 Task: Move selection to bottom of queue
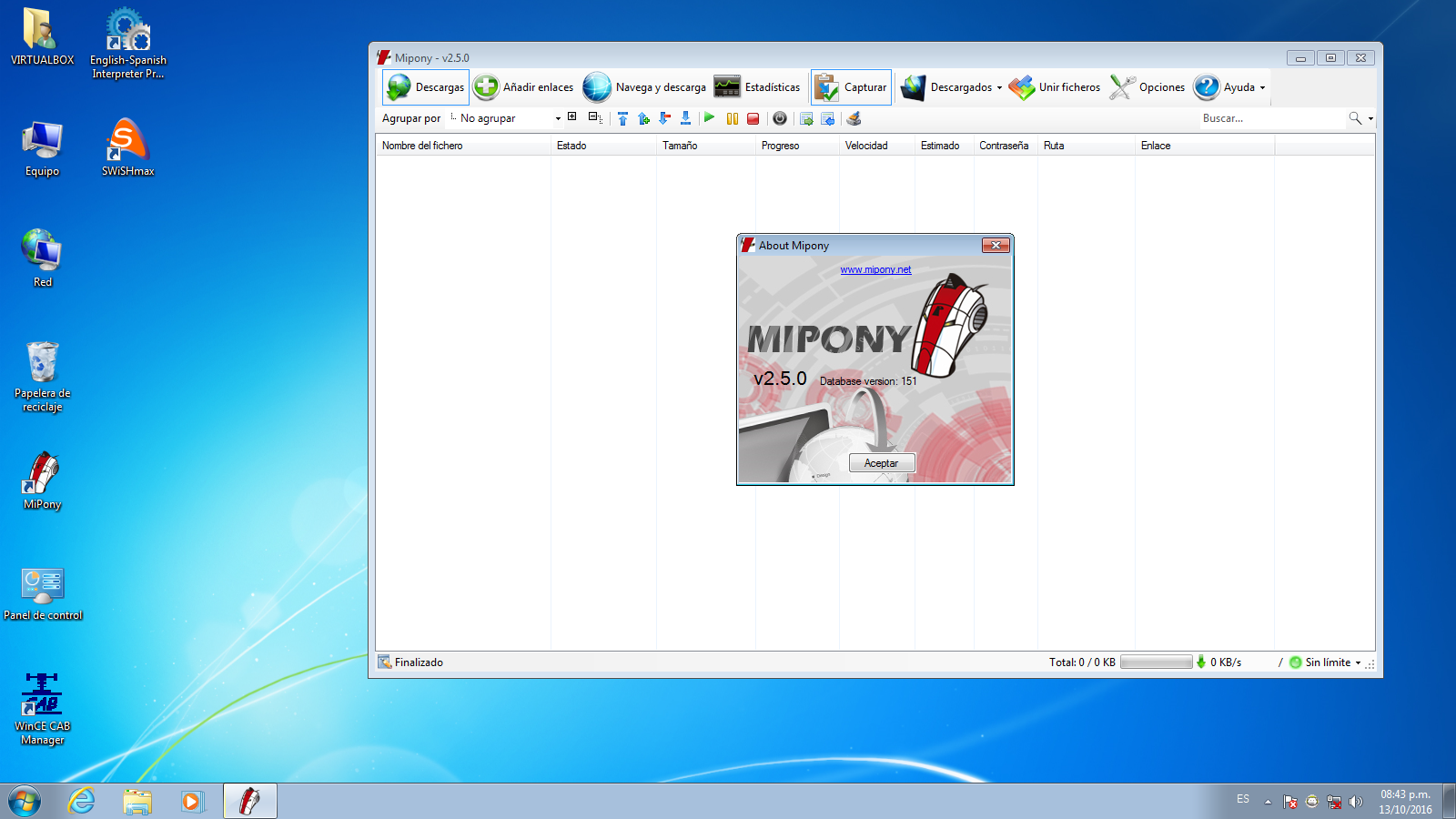pyautogui.click(x=685, y=118)
